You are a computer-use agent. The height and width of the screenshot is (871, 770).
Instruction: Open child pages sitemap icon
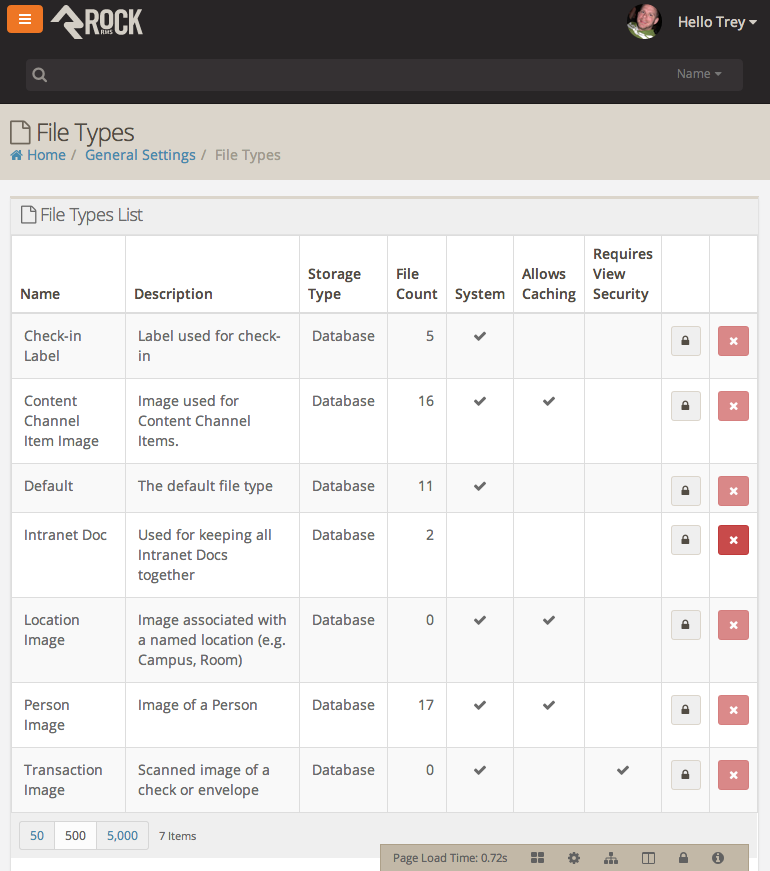611,858
